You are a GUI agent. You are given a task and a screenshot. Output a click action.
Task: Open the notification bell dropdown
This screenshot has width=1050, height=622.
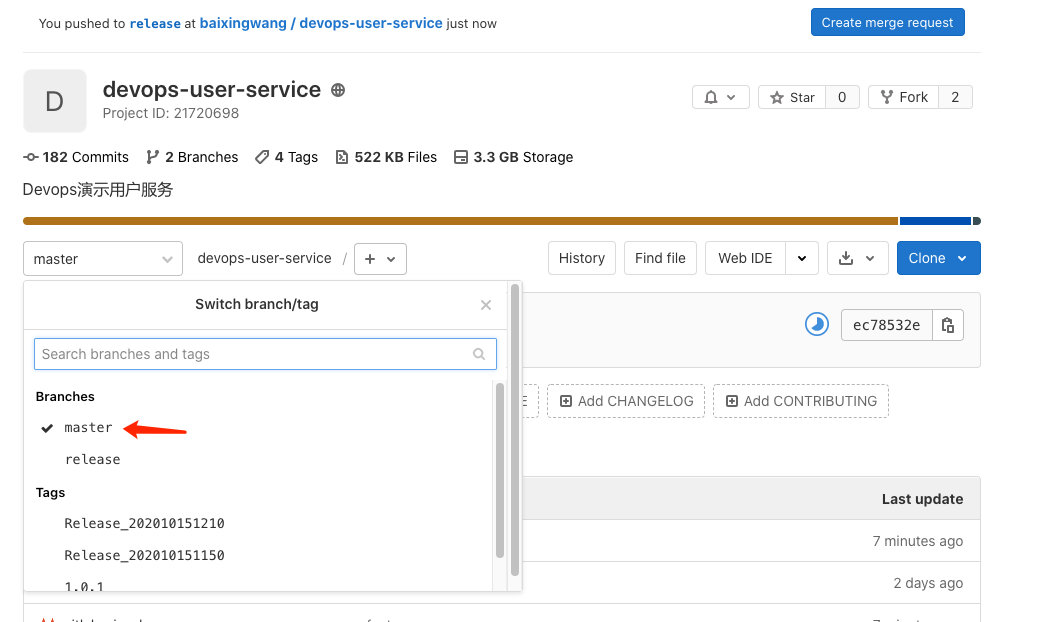[721, 97]
